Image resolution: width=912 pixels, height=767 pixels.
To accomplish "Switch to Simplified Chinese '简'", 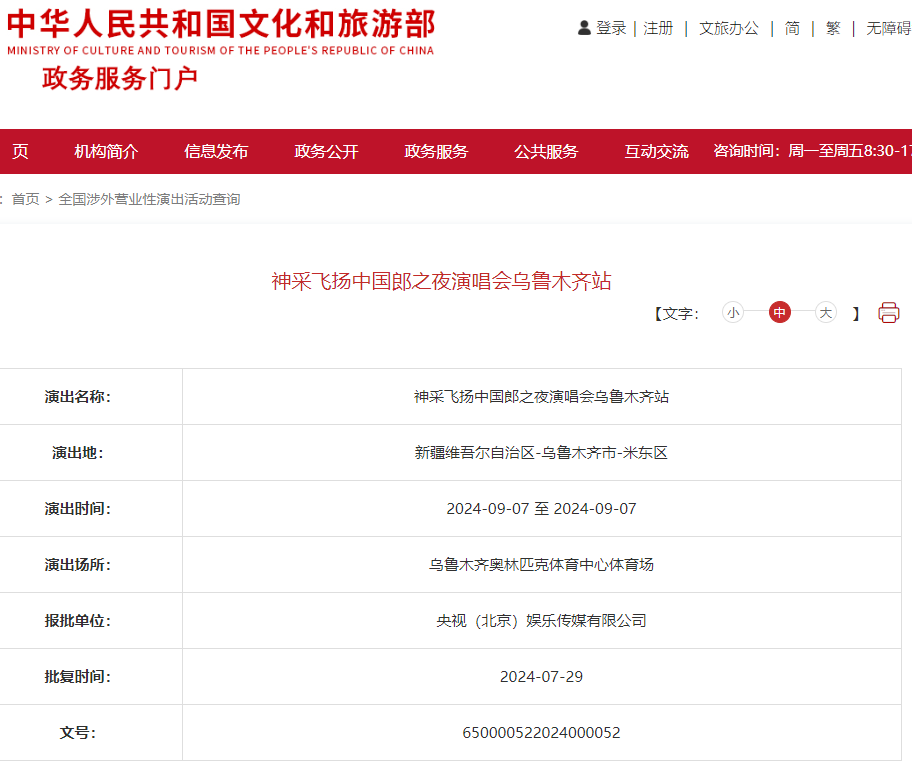I will pos(791,28).
